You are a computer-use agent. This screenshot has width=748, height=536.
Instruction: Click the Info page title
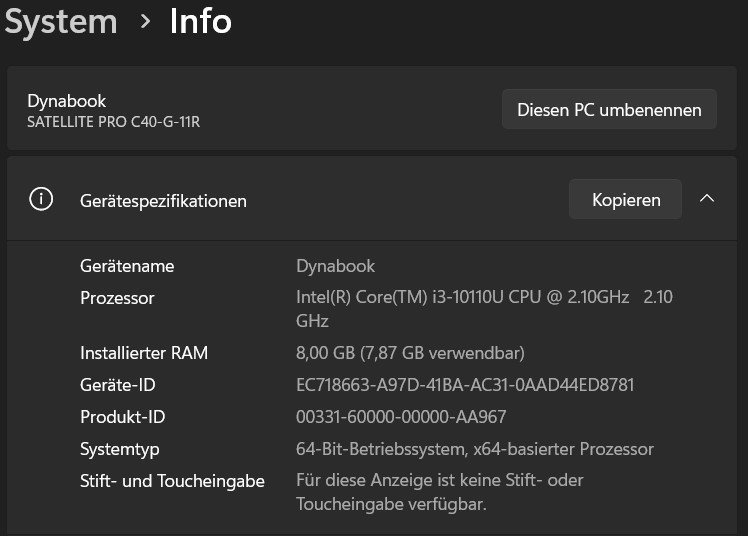coord(201,21)
